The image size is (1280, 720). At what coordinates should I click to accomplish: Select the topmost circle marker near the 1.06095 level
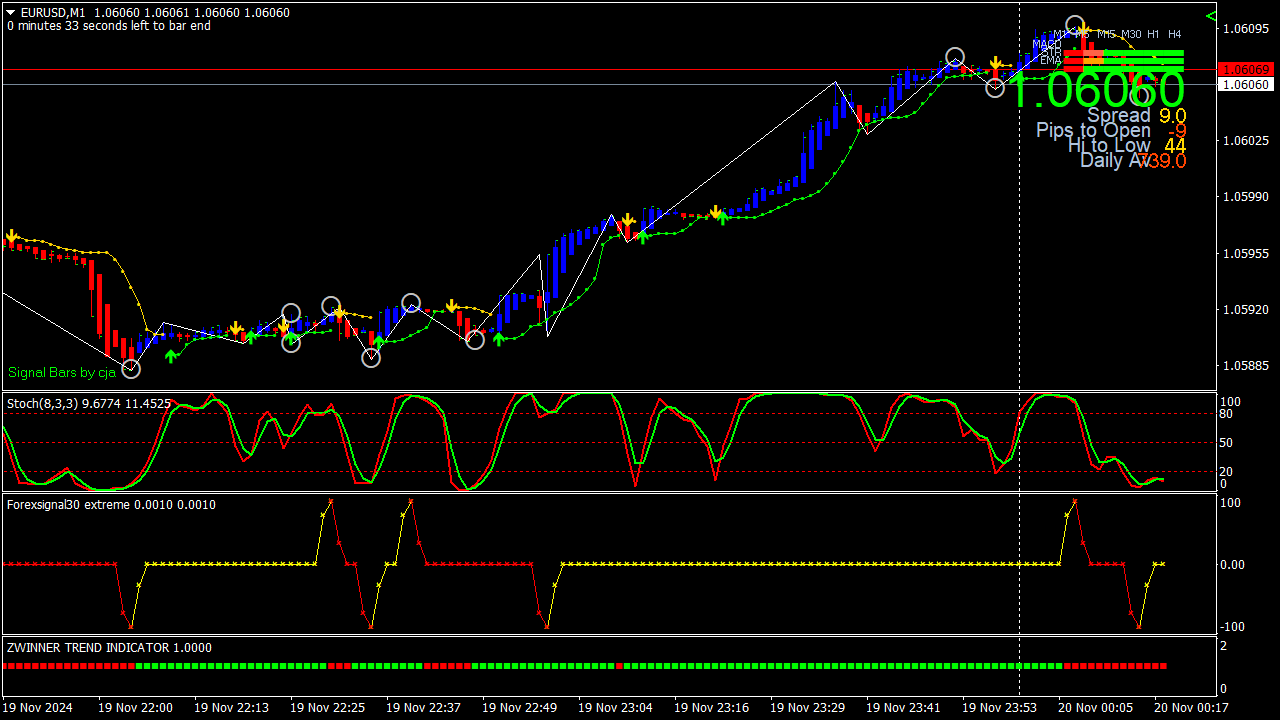[x=1075, y=25]
